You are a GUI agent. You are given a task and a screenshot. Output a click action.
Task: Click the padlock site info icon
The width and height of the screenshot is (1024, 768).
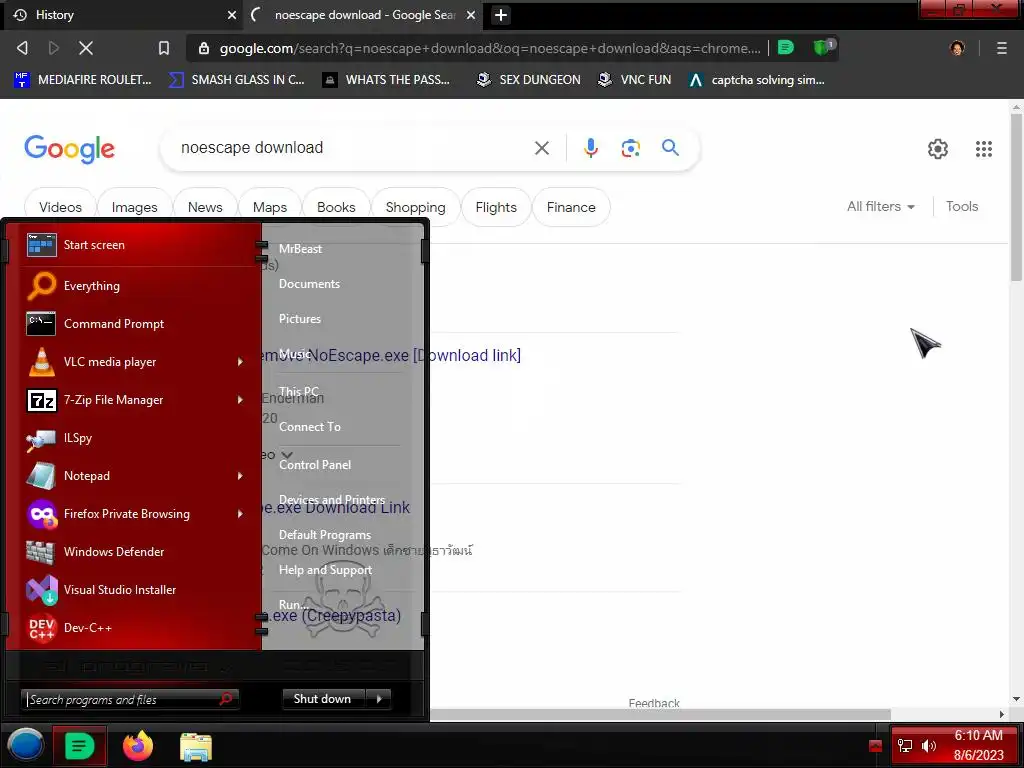pyautogui.click(x=204, y=48)
